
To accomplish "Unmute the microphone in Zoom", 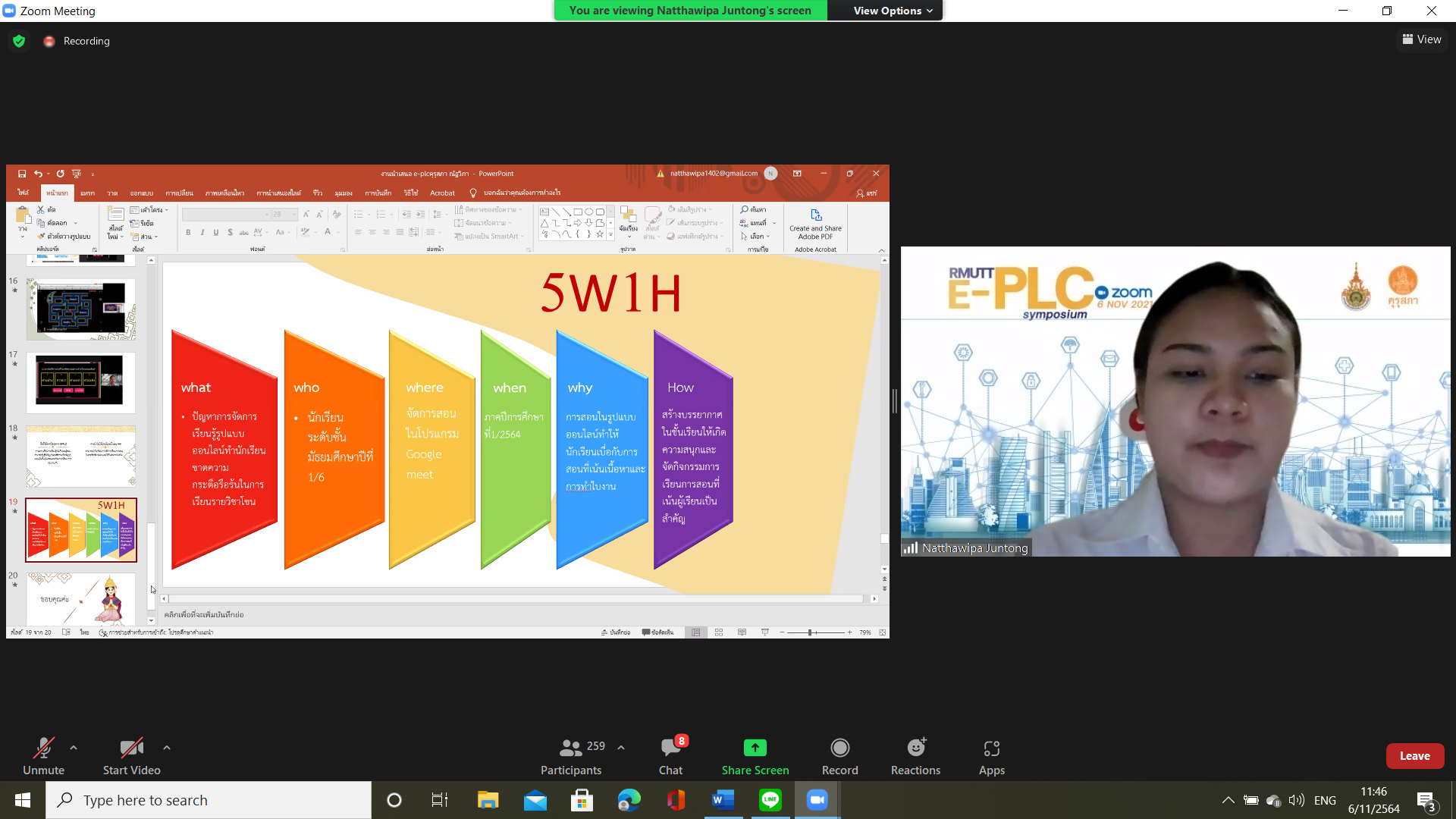I will click(43, 756).
